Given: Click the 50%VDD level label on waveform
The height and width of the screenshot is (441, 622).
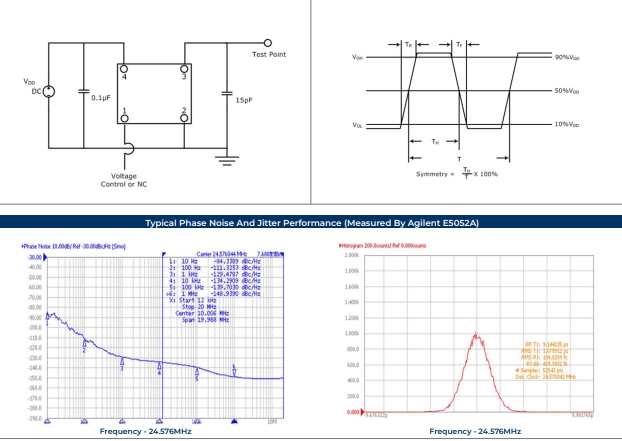Looking at the screenshot, I should [567, 90].
